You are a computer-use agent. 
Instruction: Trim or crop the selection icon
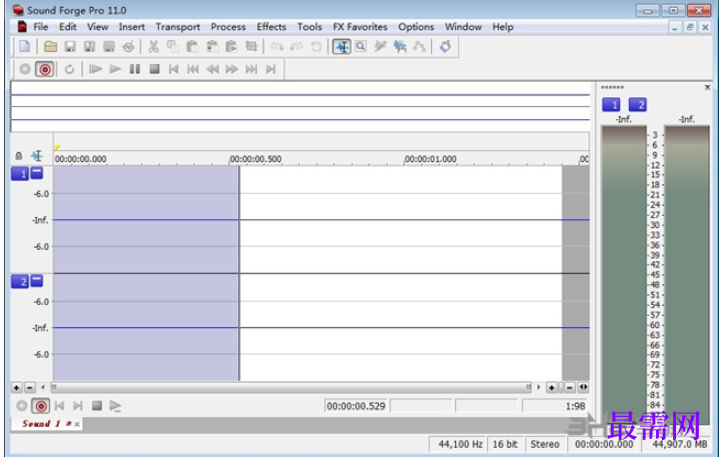[x=251, y=46]
